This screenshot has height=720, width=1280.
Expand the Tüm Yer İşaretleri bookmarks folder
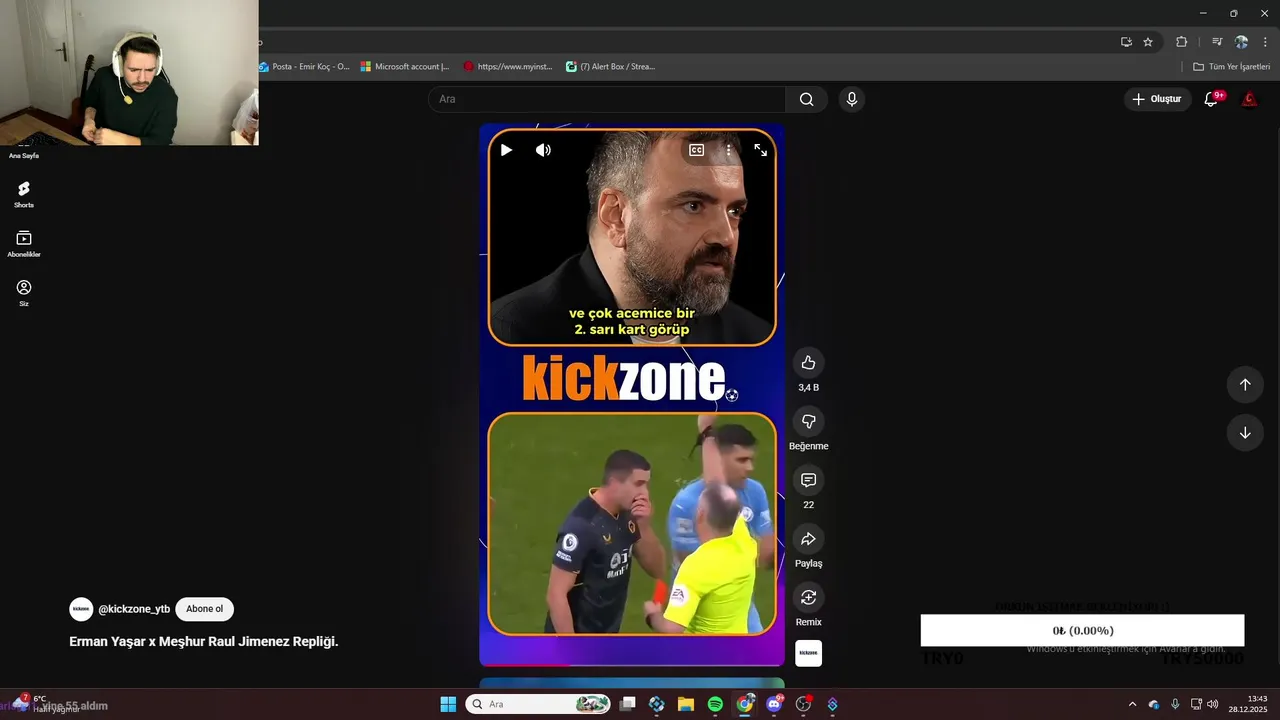click(1231, 67)
